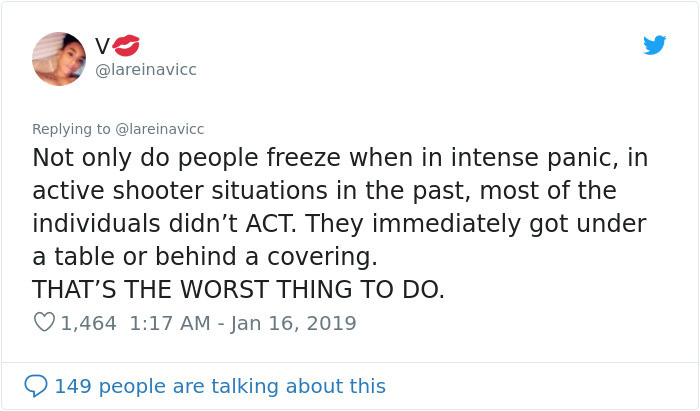
Task: Click the 1,464 likes count
Action: click(89, 323)
